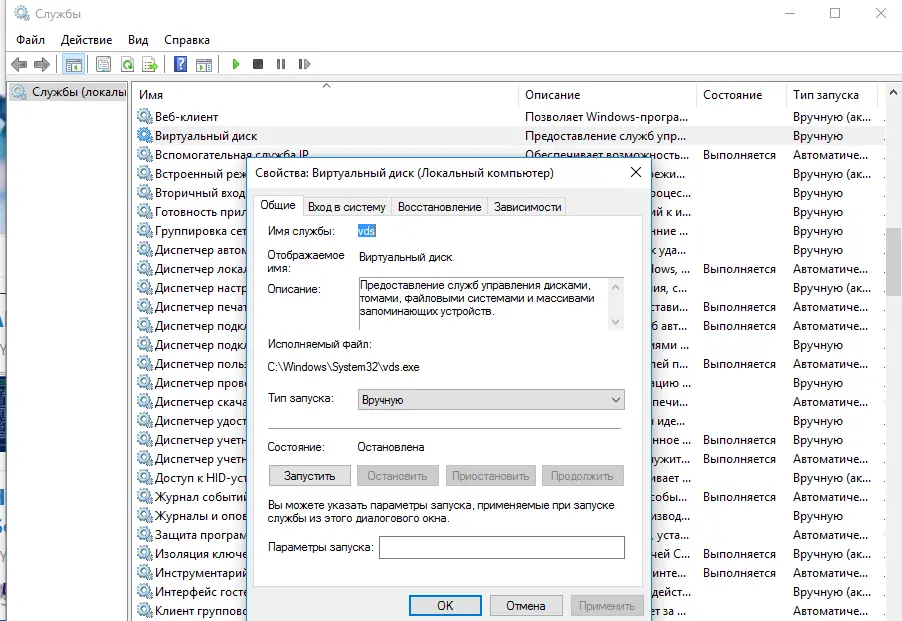902x621 pixels.
Task: Click gear icon beside Защита програм
Action: [144, 534]
